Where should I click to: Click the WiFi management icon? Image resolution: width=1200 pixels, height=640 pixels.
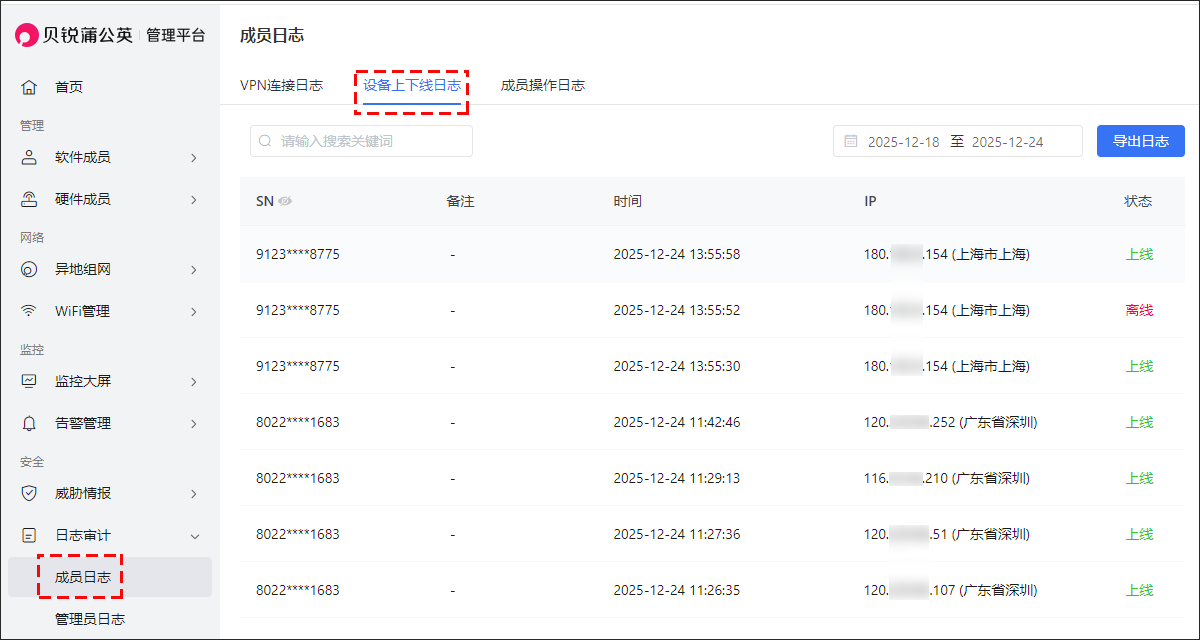pos(29,311)
